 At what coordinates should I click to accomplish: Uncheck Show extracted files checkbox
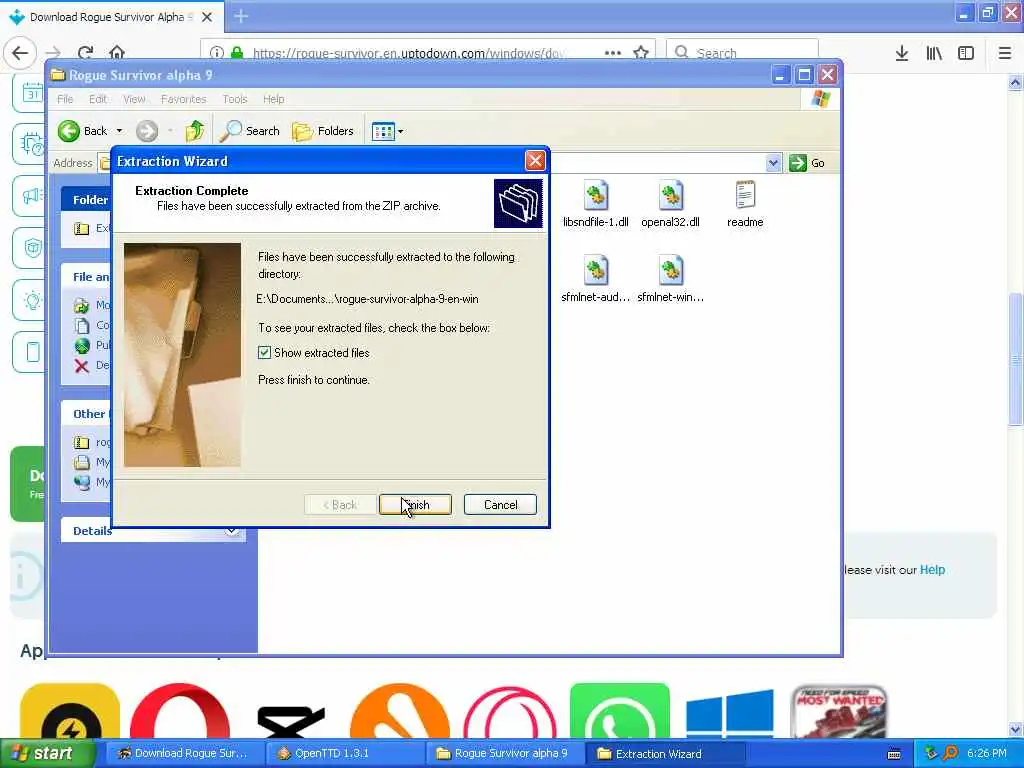pos(264,353)
